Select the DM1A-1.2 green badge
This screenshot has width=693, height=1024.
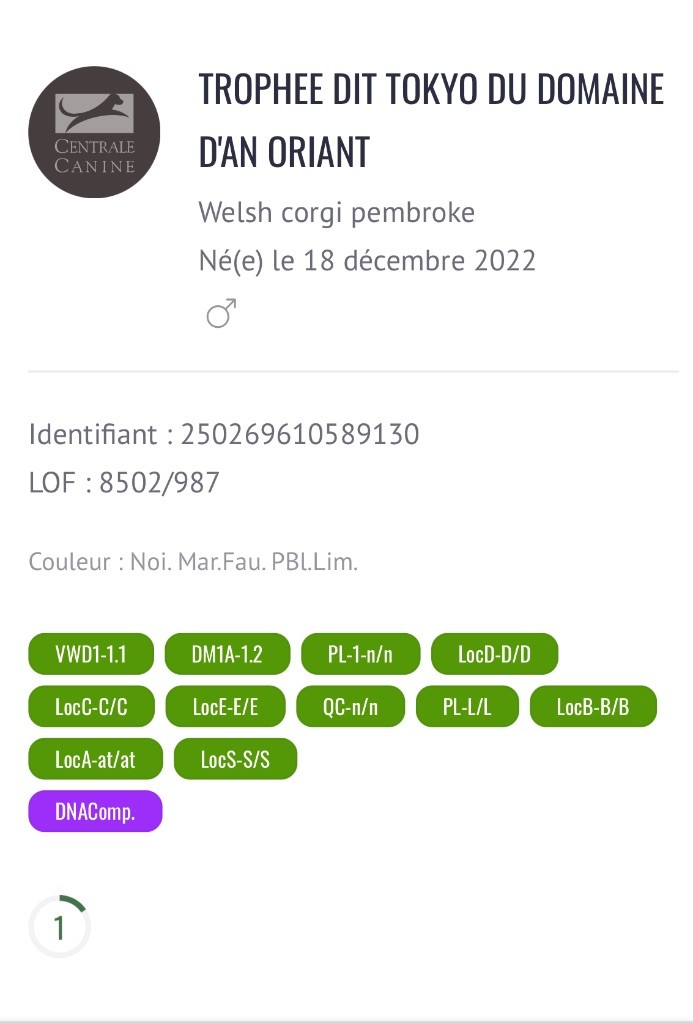coord(227,654)
